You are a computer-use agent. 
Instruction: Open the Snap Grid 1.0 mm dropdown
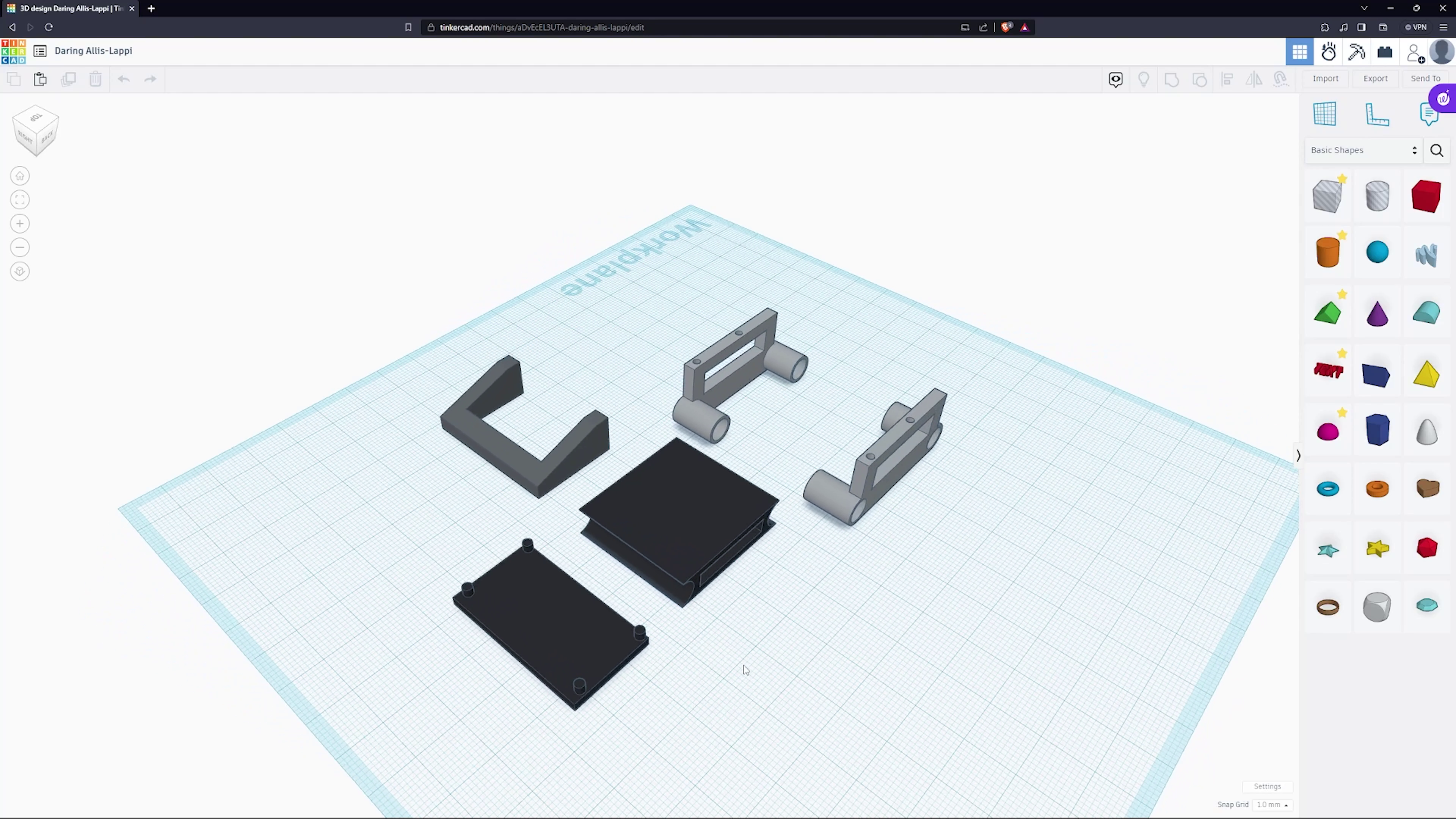point(1272,805)
